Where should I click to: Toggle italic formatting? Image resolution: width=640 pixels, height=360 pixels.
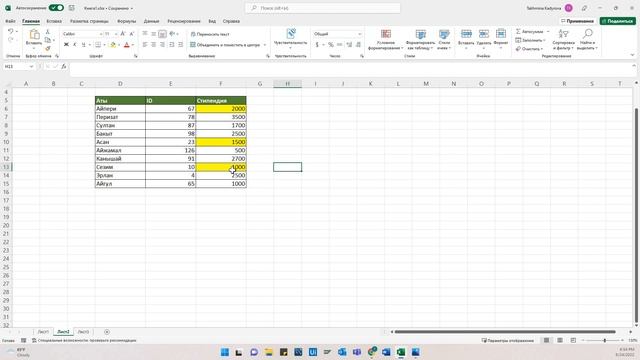[75, 44]
